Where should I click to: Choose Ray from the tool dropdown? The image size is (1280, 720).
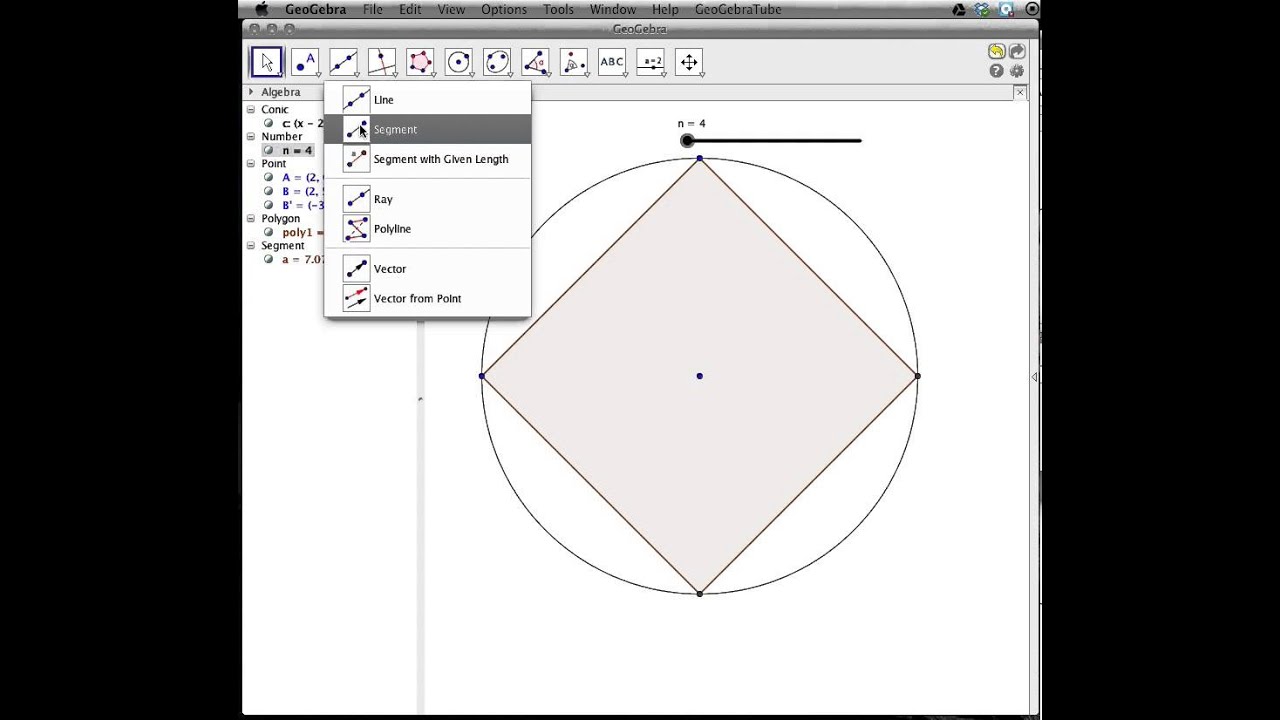(427, 199)
